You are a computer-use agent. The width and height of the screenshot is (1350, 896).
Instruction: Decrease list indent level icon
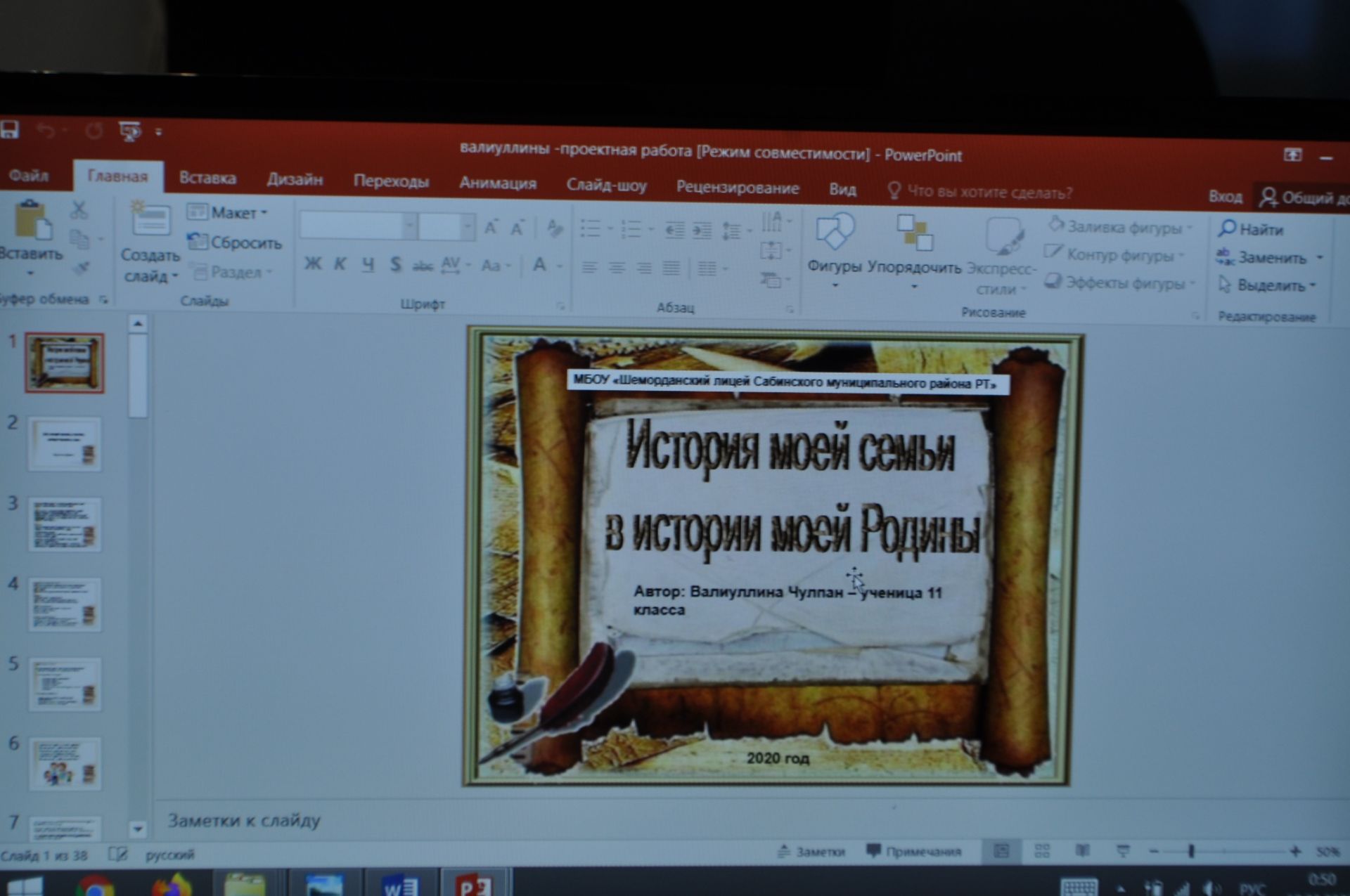tap(674, 231)
